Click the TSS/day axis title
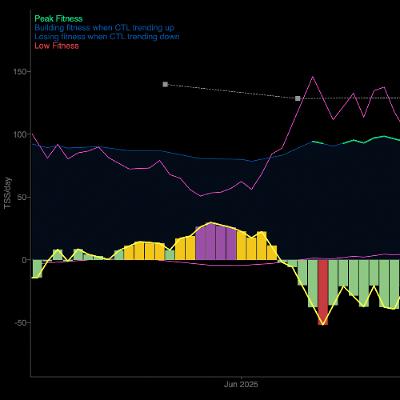The width and height of the screenshot is (400, 400). point(8,193)
